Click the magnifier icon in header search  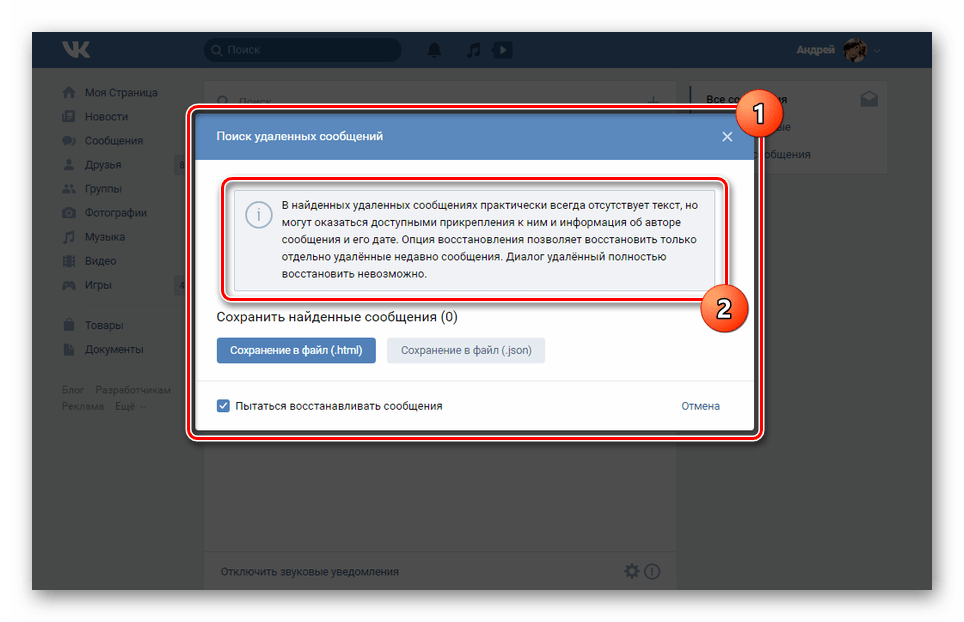point(216,50)
